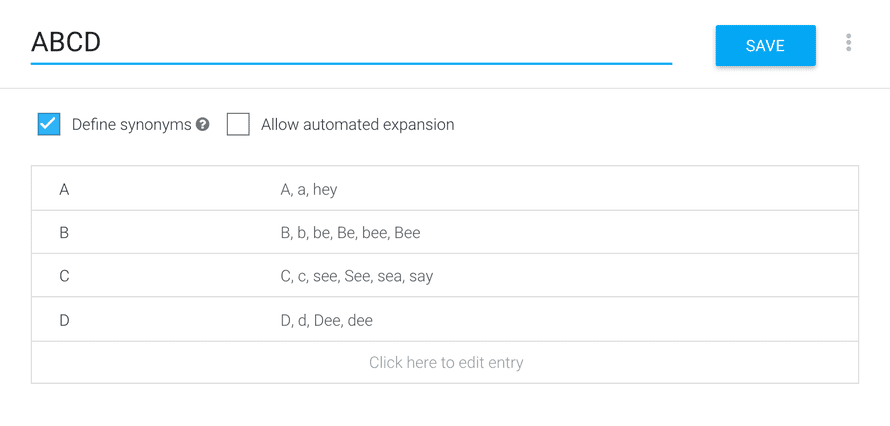Select reference value B in the table

pyautogui.click(x=64, y=233)
